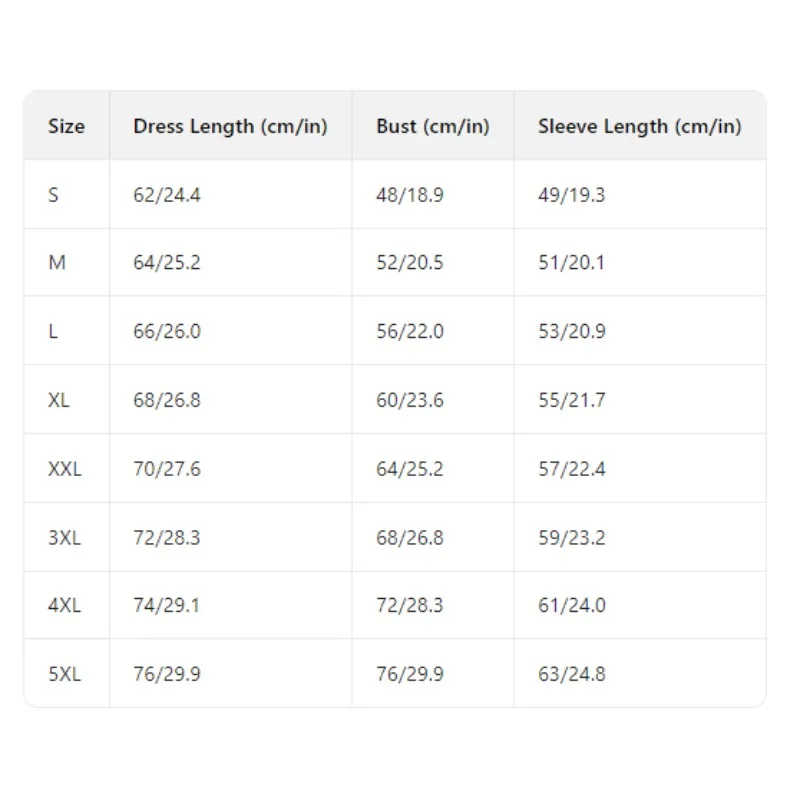This screenshot has height=800, width=800.
Task: Click sleeve length value 59/23.2
Action: pyautogui.click(x=571, y=537)
